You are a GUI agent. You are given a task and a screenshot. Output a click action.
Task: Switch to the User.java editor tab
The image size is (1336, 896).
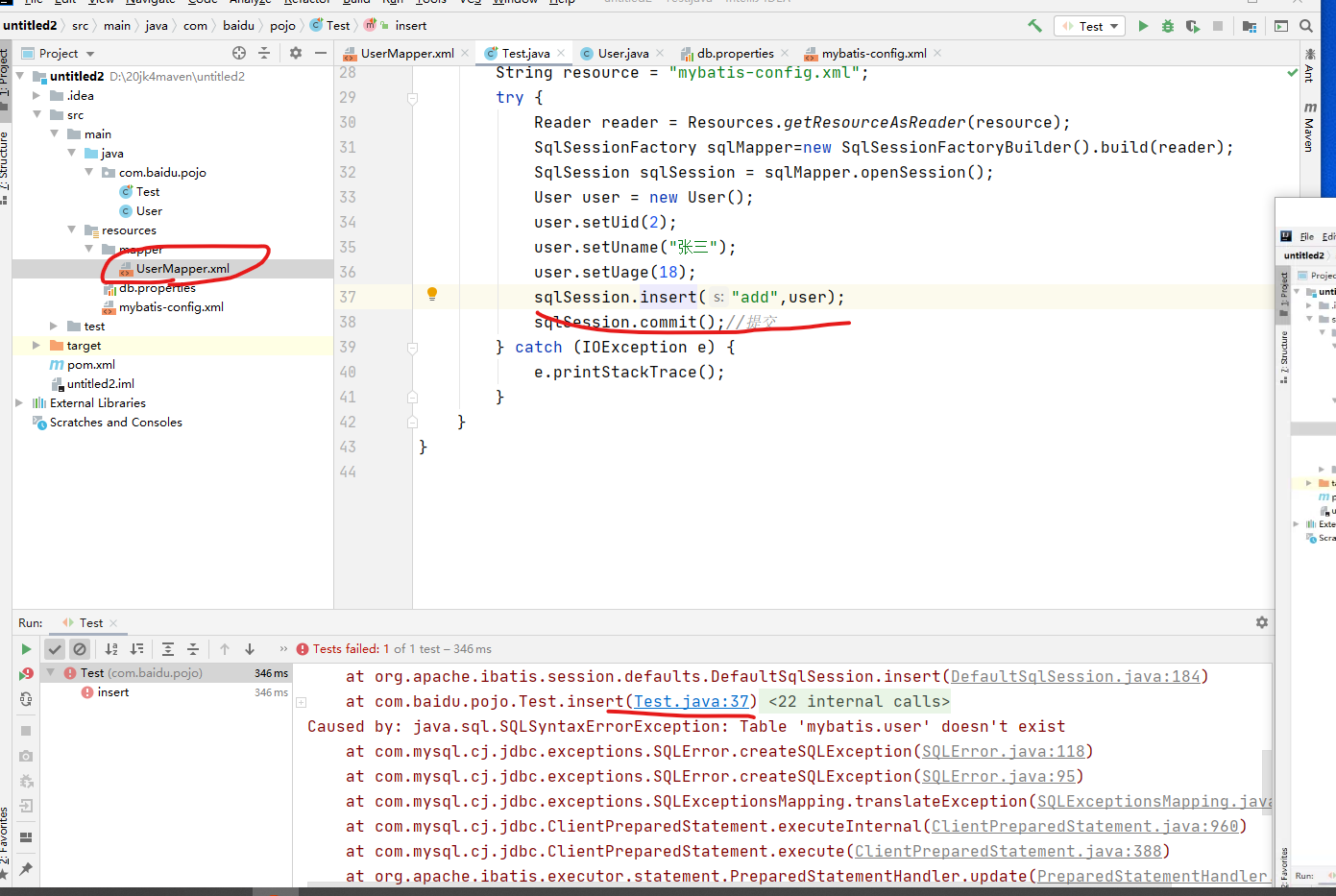[623, 53]
